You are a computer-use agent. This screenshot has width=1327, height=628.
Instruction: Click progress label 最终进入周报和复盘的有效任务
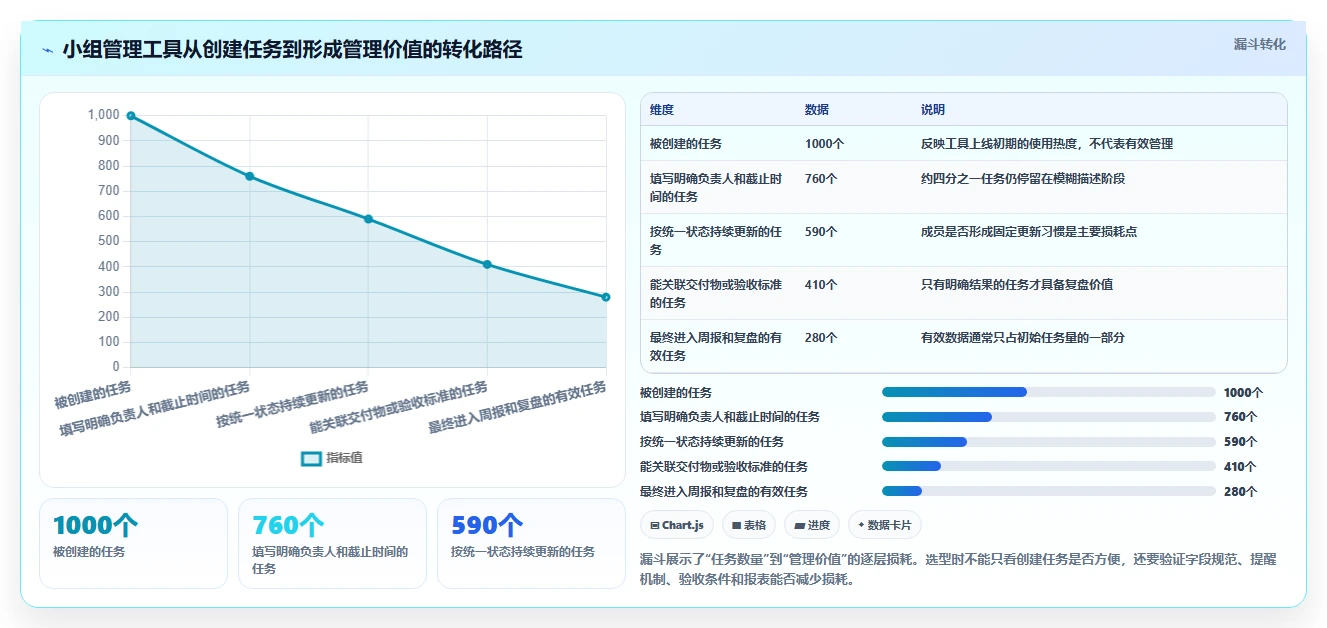coord(724,492)
